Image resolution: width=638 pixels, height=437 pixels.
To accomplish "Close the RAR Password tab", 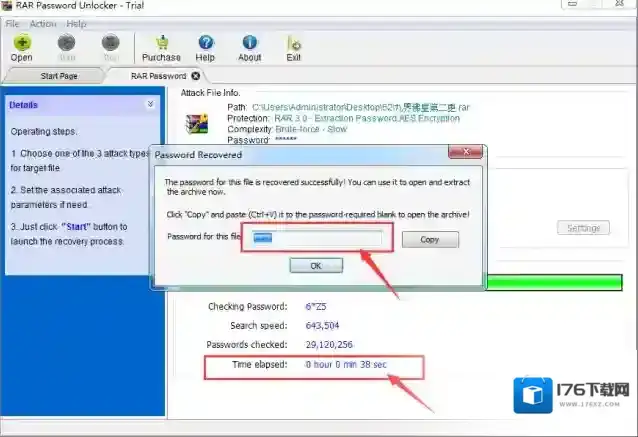I will [196, 75].
